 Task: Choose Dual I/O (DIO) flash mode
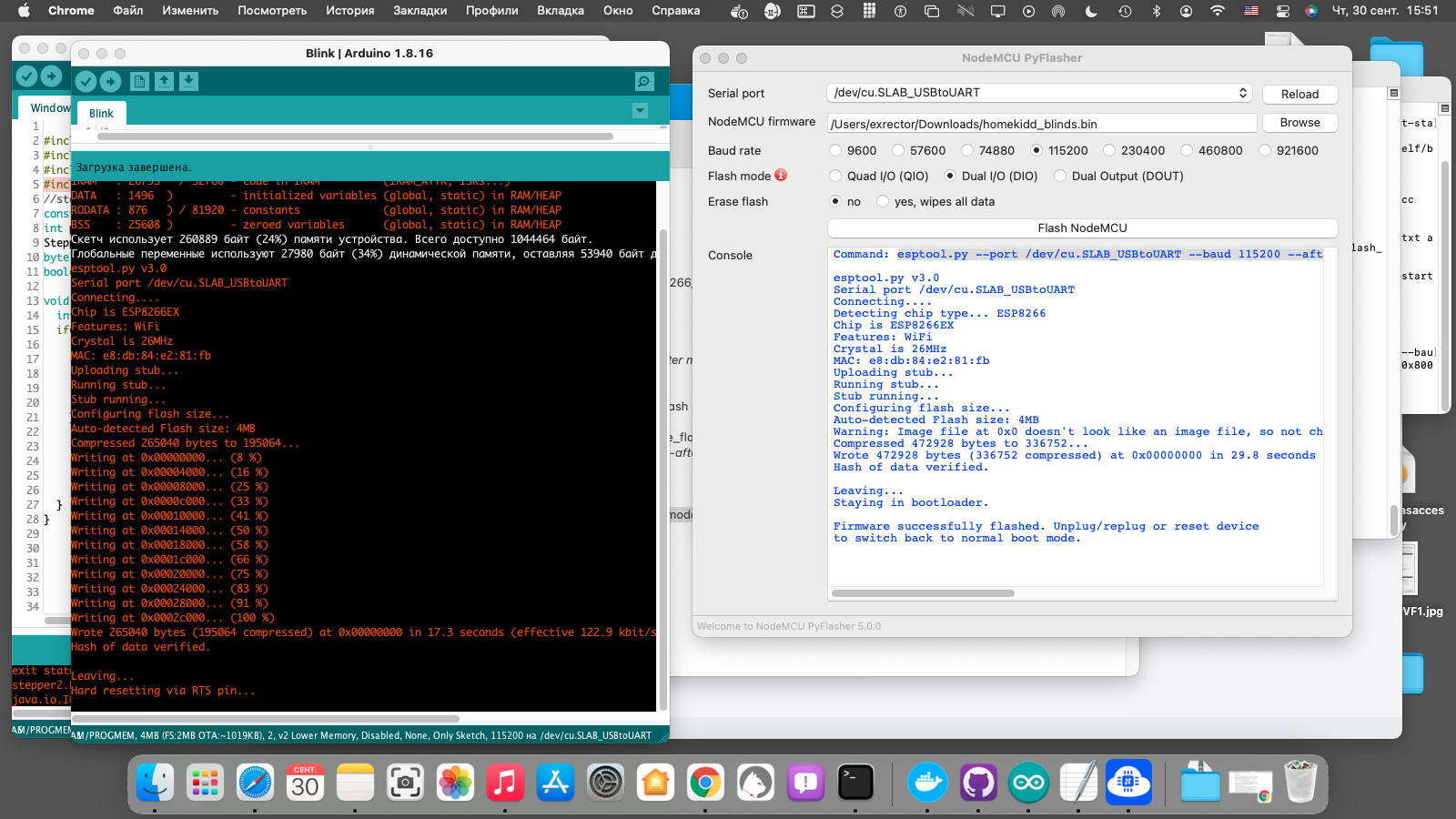pos(950,176)
